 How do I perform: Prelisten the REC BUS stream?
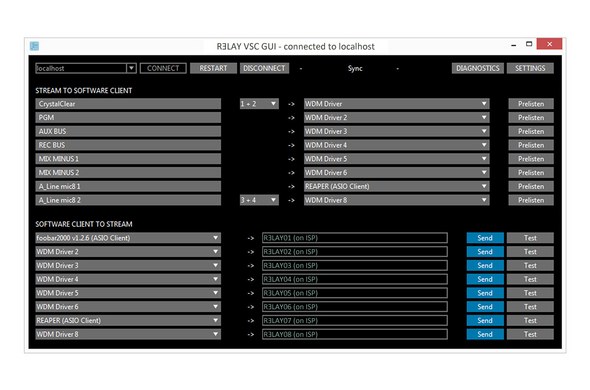531,145
